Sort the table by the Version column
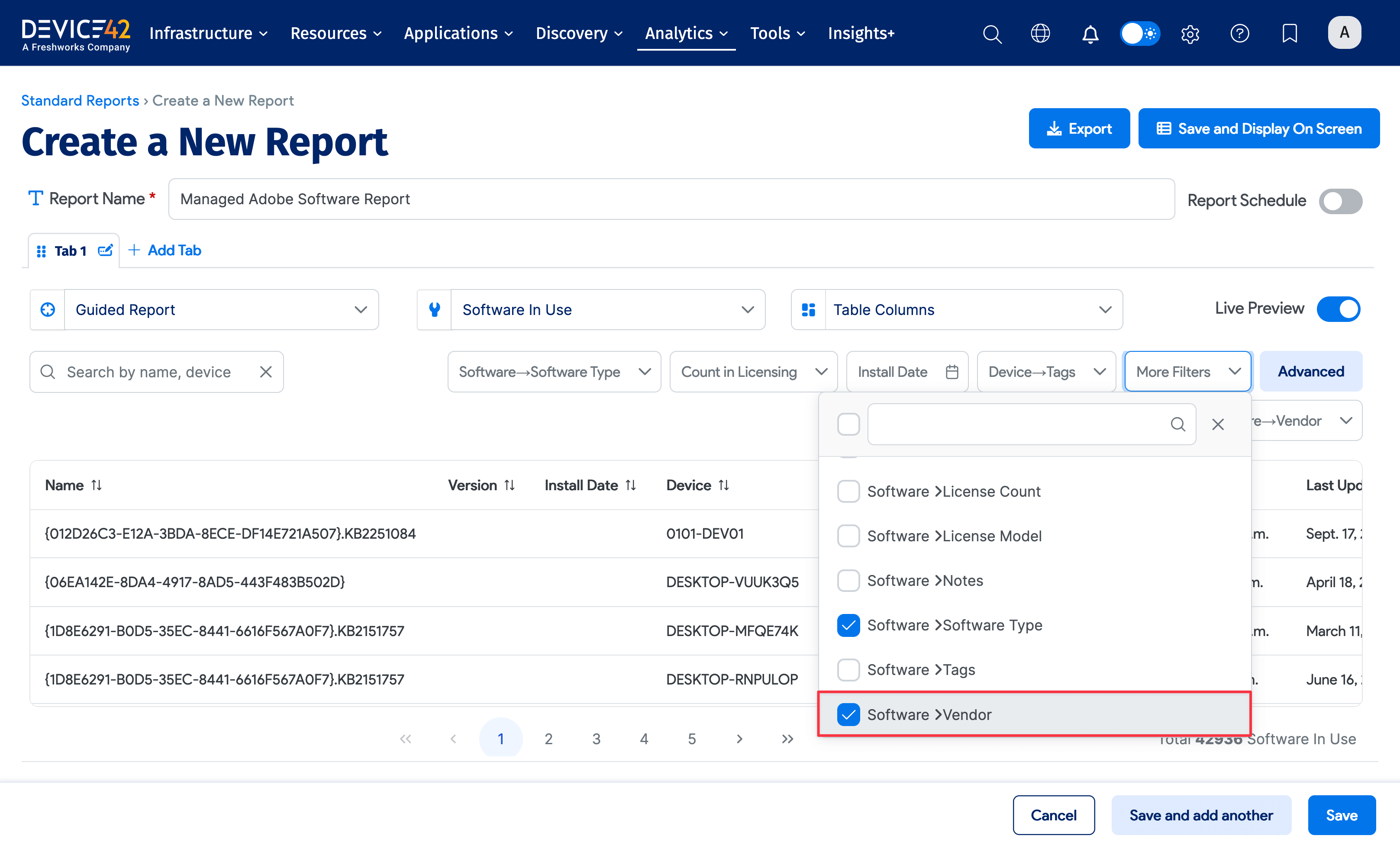 click(x=510, y=485)
